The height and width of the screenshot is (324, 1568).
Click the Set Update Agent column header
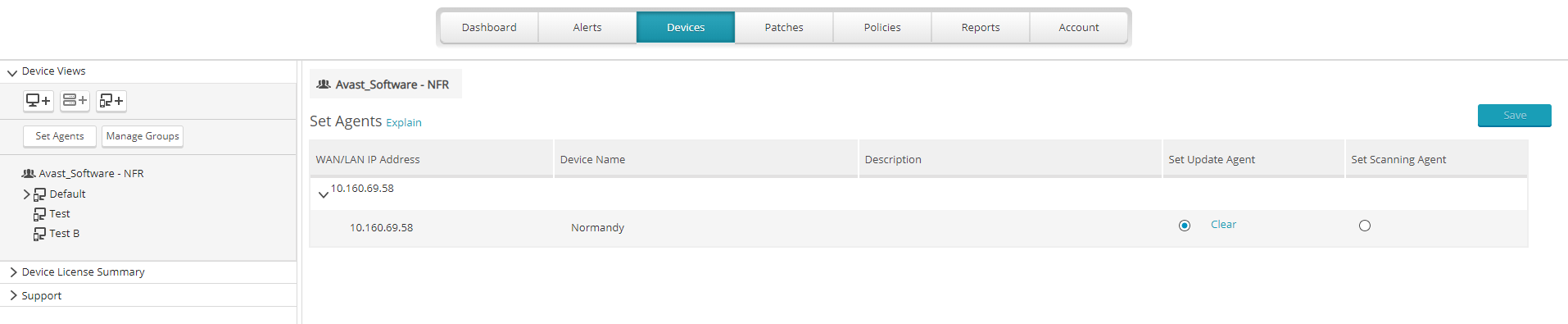pyautogui.click(x=1253, y=159)
